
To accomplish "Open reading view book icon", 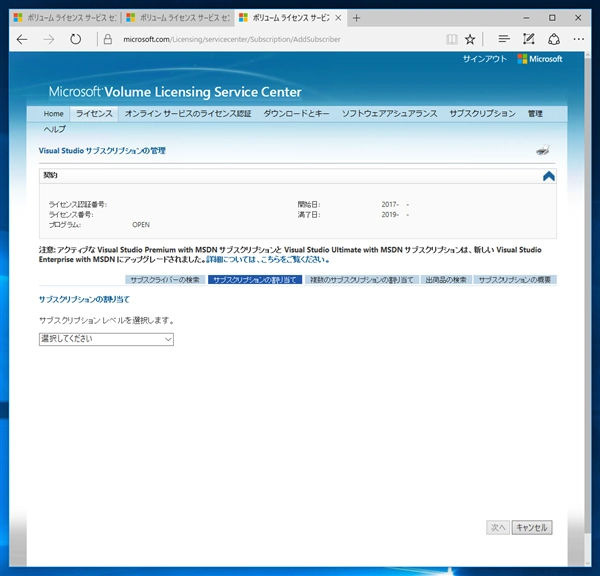I will tap(452, 39).
